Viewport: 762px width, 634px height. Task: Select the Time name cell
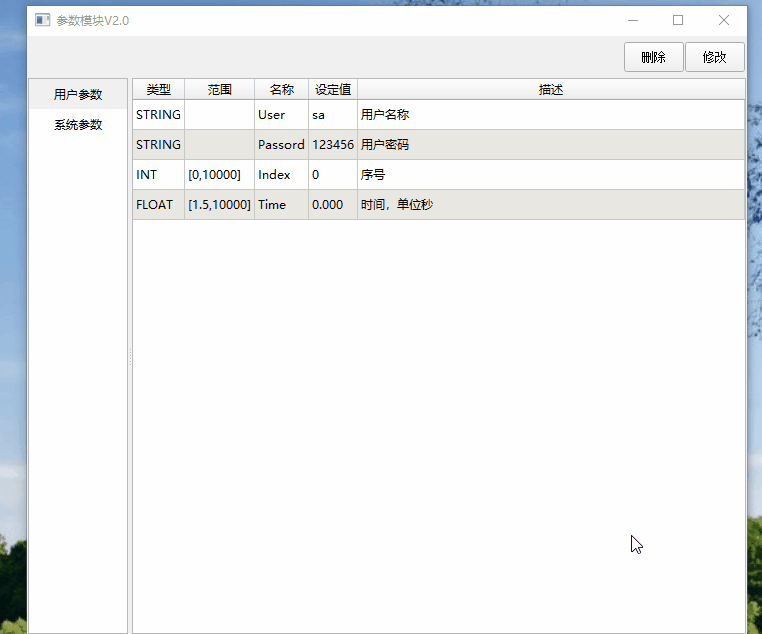(x=281, y=205)
